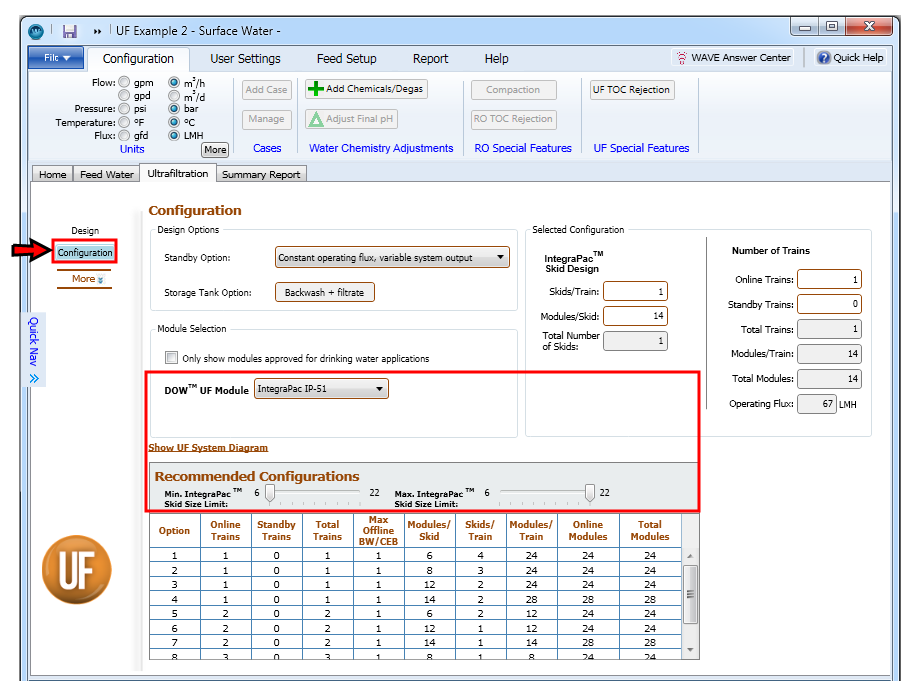Open the File menu dropdown
Viewport: 911px width, 691px height.
point(56,58)
